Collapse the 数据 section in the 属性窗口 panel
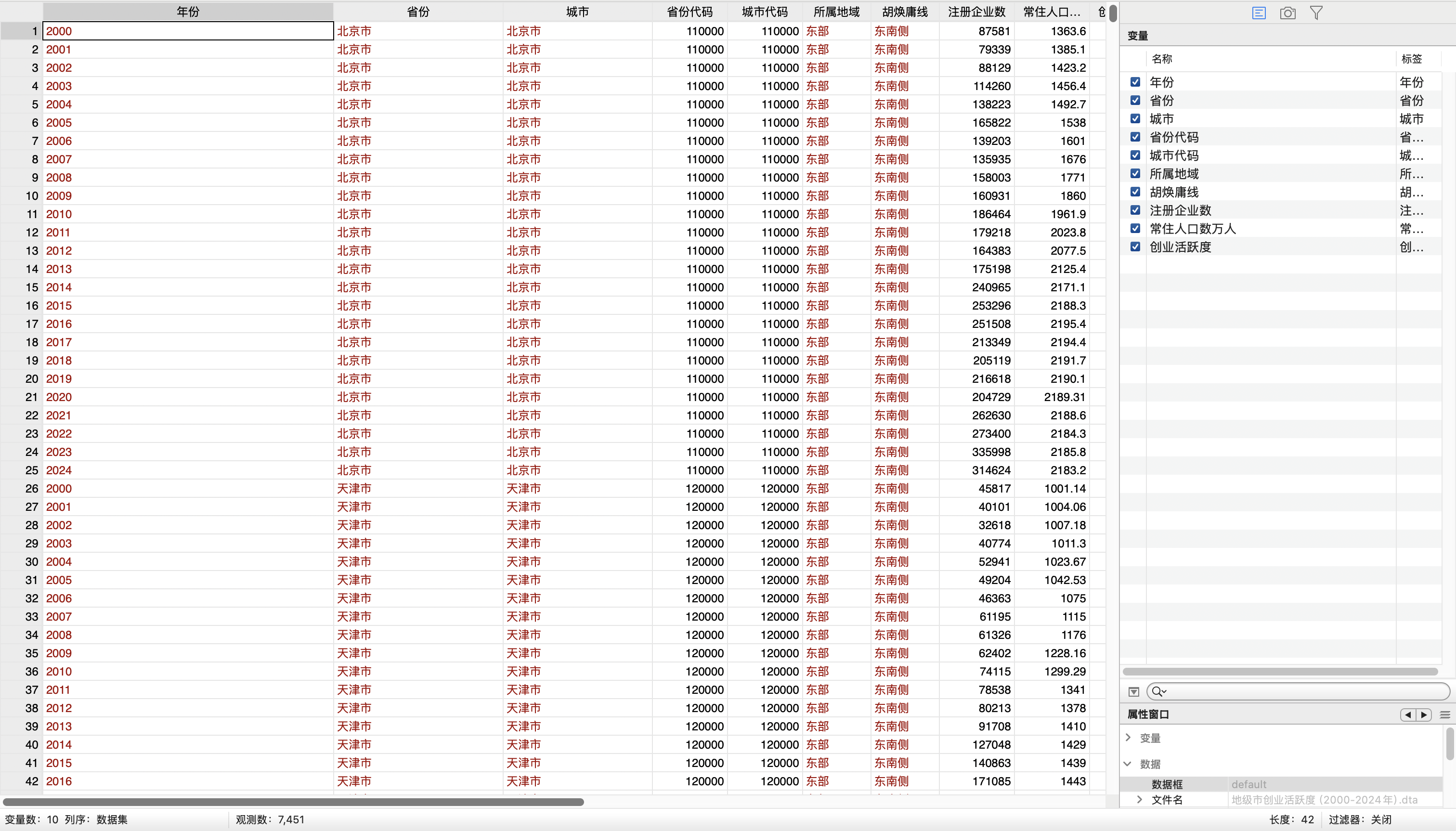This screenshot has width=1456, height=831. point(1128,764)
